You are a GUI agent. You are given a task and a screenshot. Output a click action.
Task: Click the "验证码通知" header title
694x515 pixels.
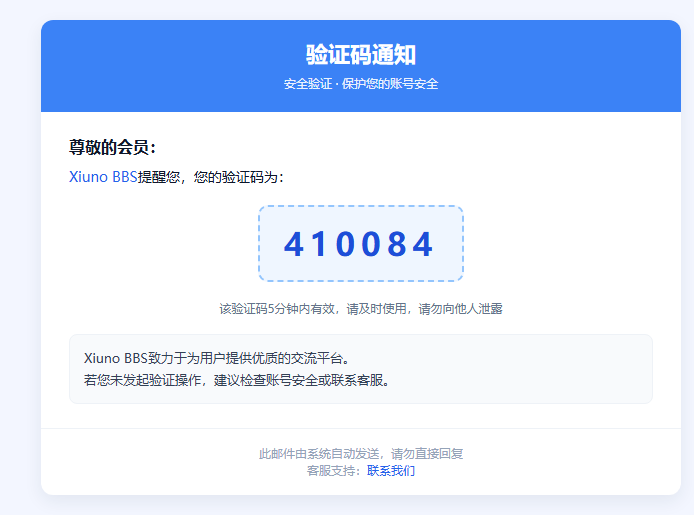360,55
